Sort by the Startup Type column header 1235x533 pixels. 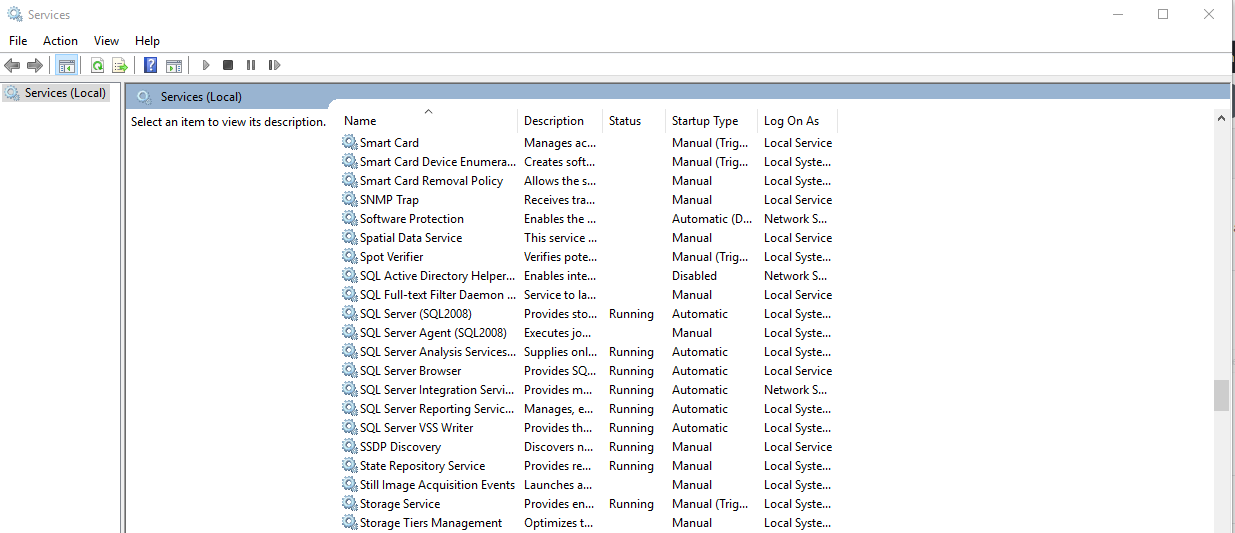coord(711,121)
